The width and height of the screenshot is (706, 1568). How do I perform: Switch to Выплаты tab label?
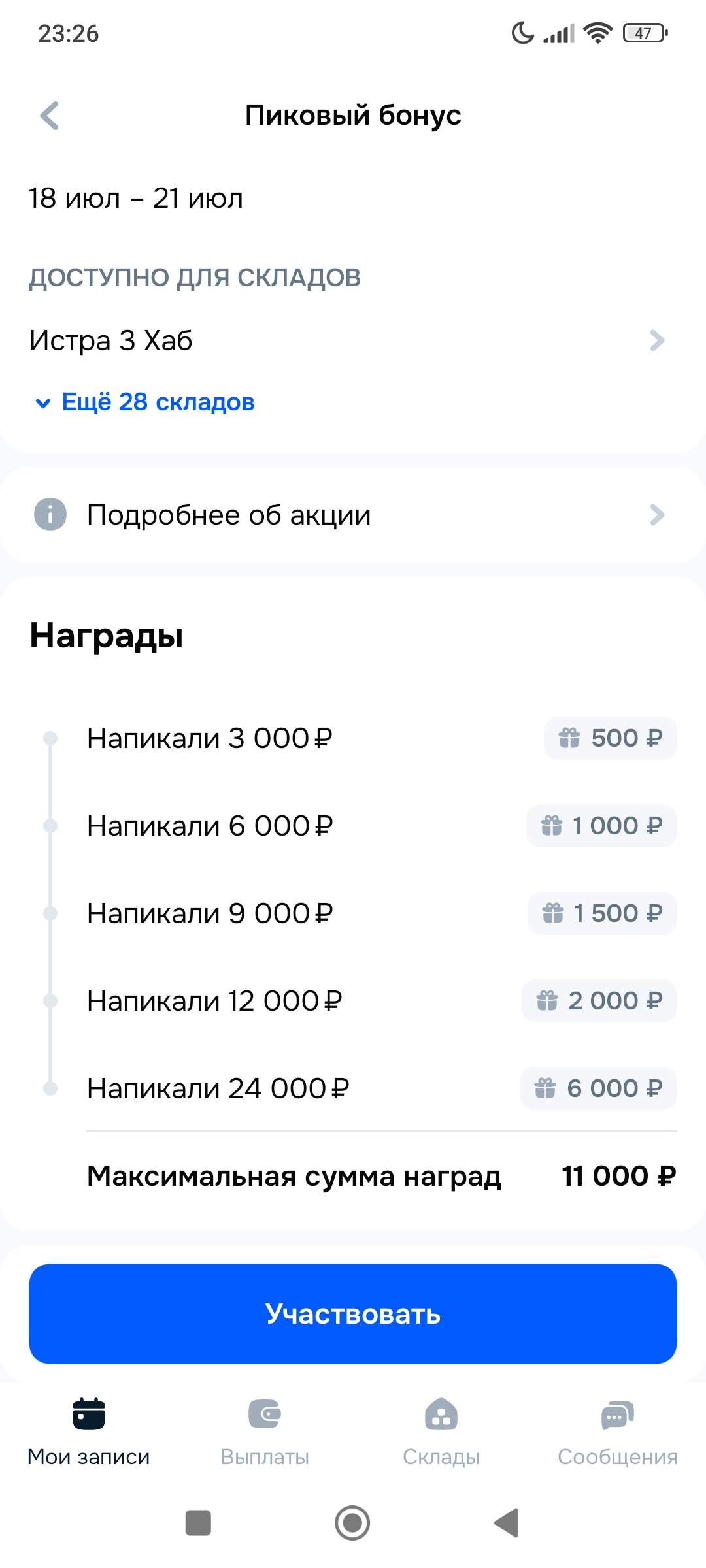coord(265,1457)
